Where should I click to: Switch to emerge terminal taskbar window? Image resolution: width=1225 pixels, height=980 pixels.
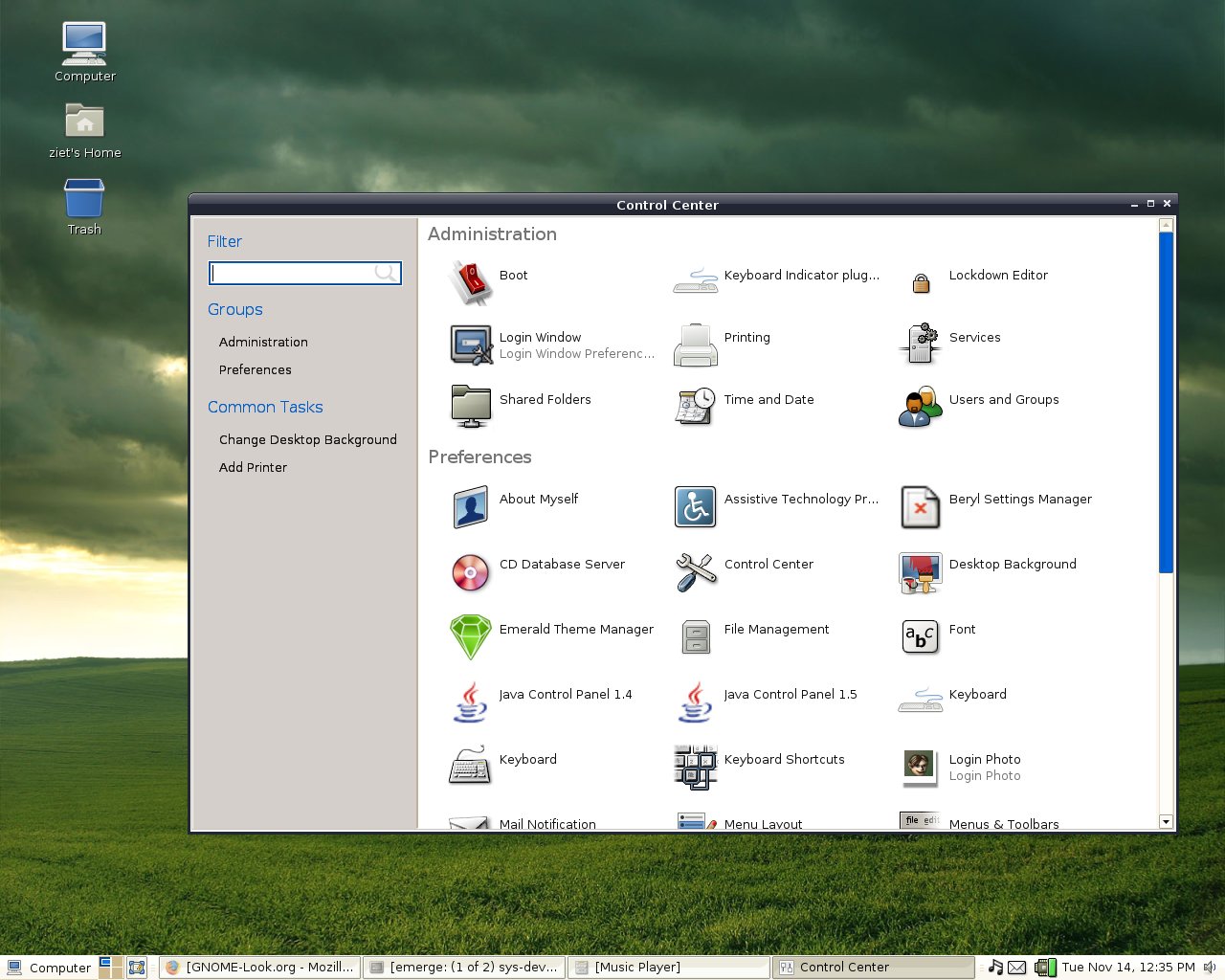[464, 968]
